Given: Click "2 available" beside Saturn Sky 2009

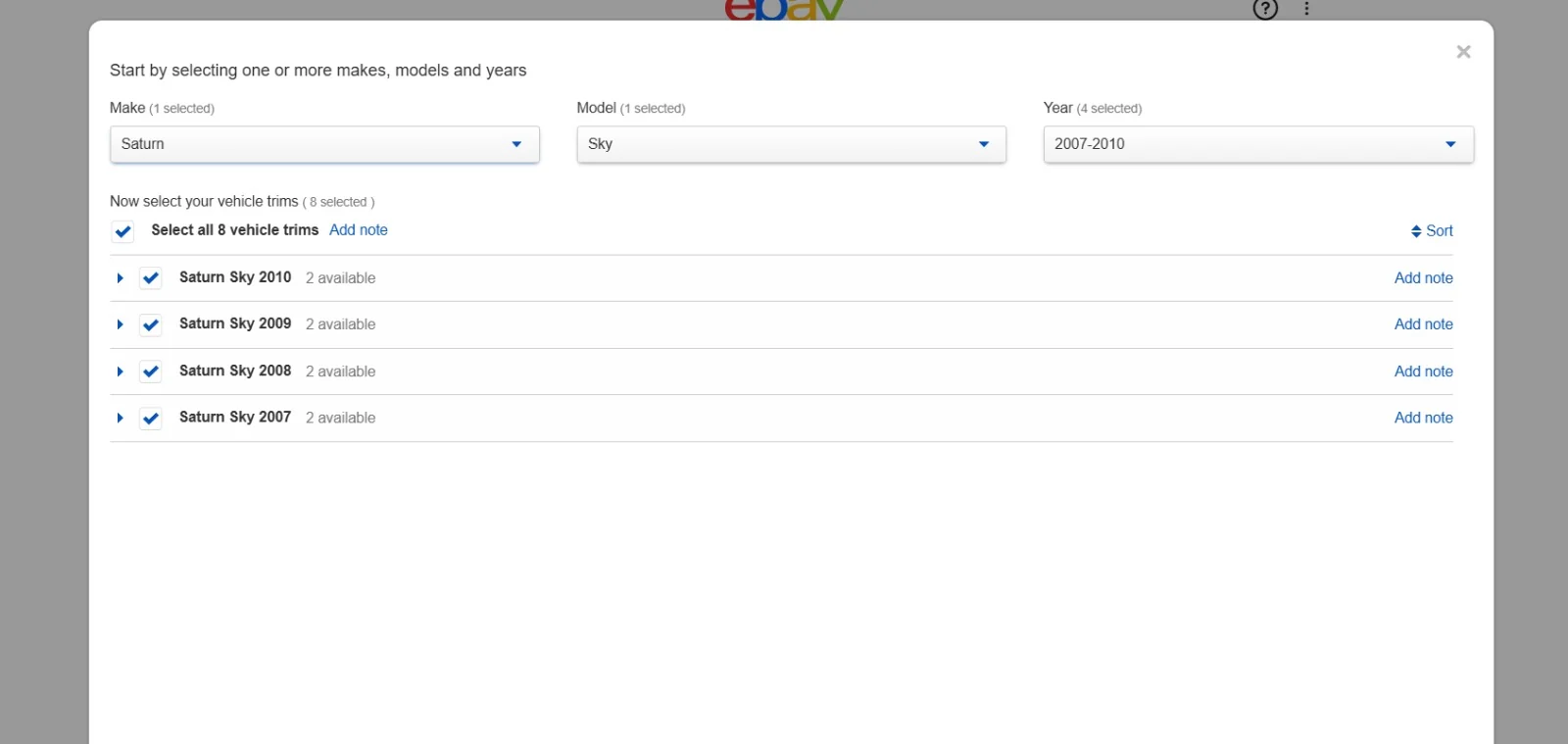Looking at the screenshot, I should pyautogui.click(x=340, y=324).
